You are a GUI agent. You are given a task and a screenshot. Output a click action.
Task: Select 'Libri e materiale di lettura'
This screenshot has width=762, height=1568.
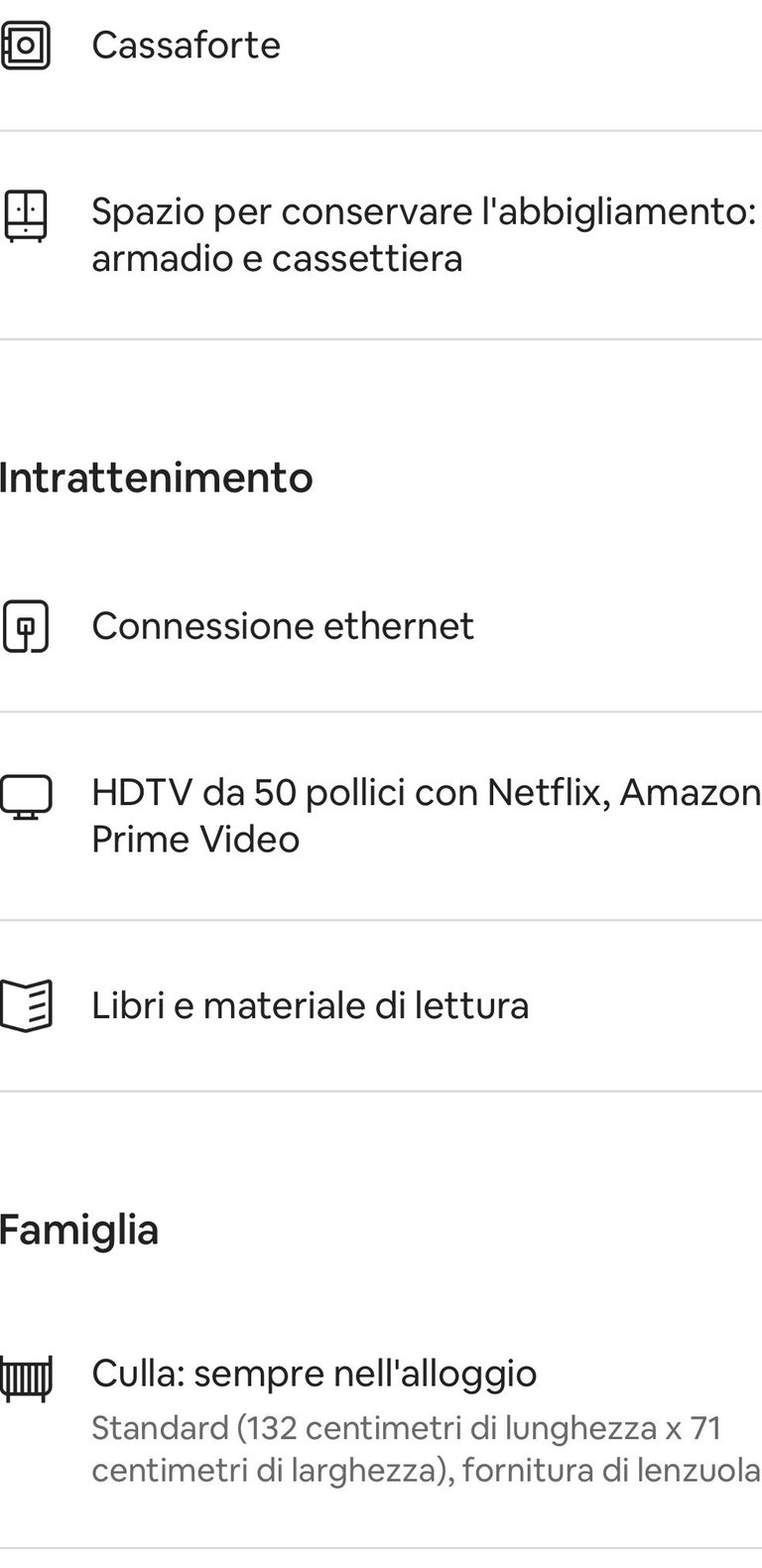pos(310,1006)
